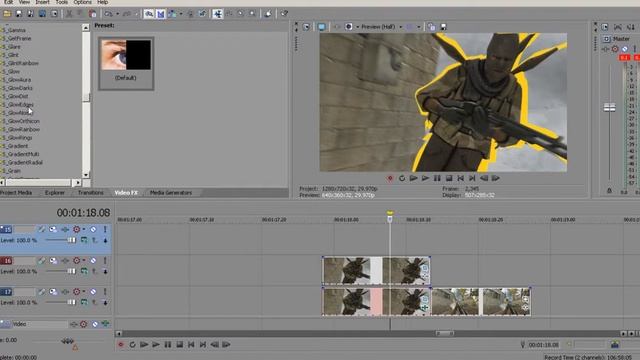Click Save Snapshot to File icon
The image size is (640, 360).
443,27
